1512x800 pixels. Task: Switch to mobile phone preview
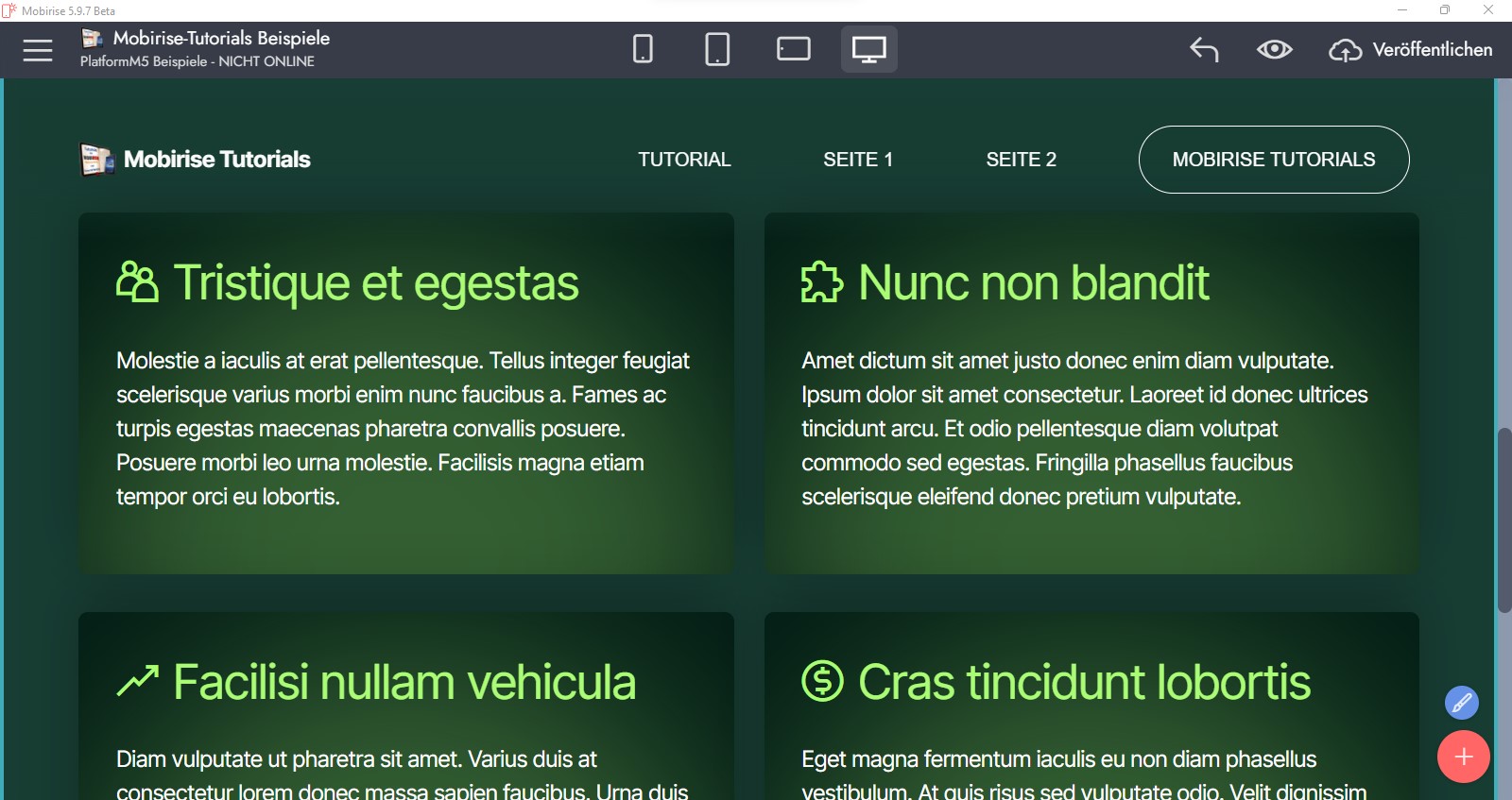tap(643, 49)
